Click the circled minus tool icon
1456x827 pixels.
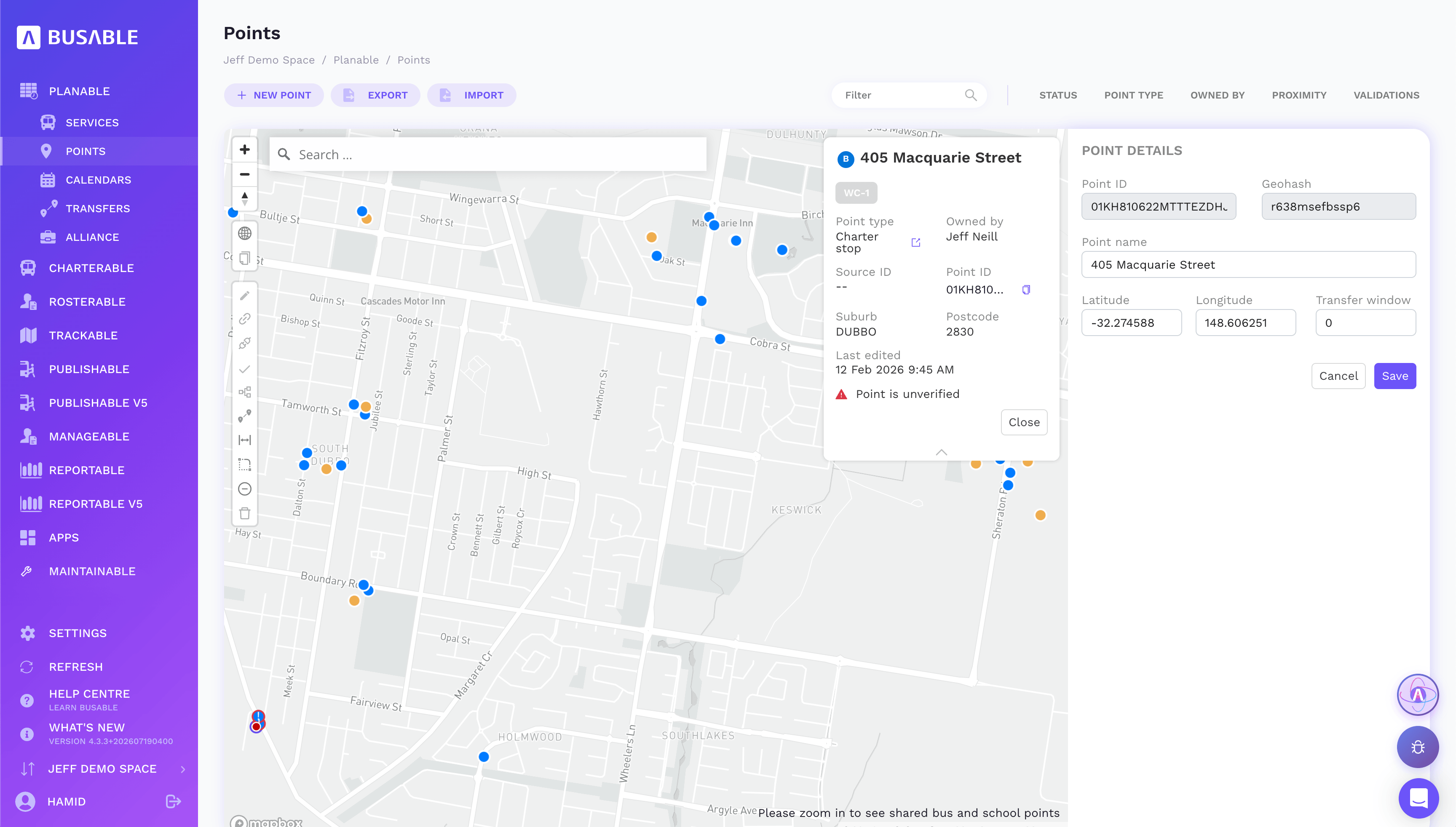(244, 489)
